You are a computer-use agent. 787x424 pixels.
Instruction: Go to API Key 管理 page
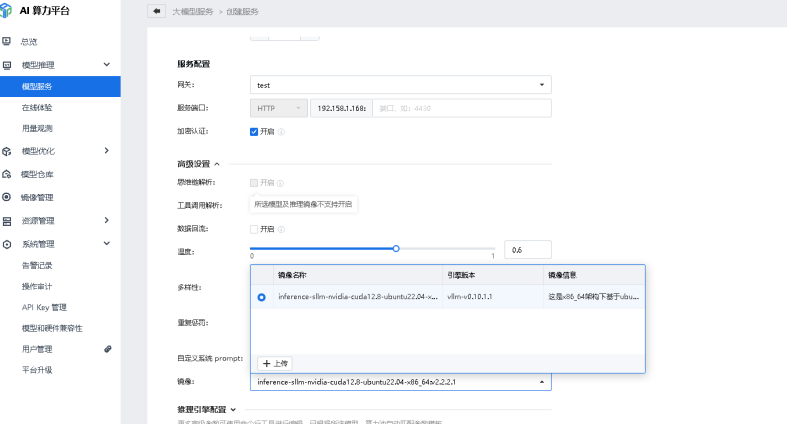44,307
